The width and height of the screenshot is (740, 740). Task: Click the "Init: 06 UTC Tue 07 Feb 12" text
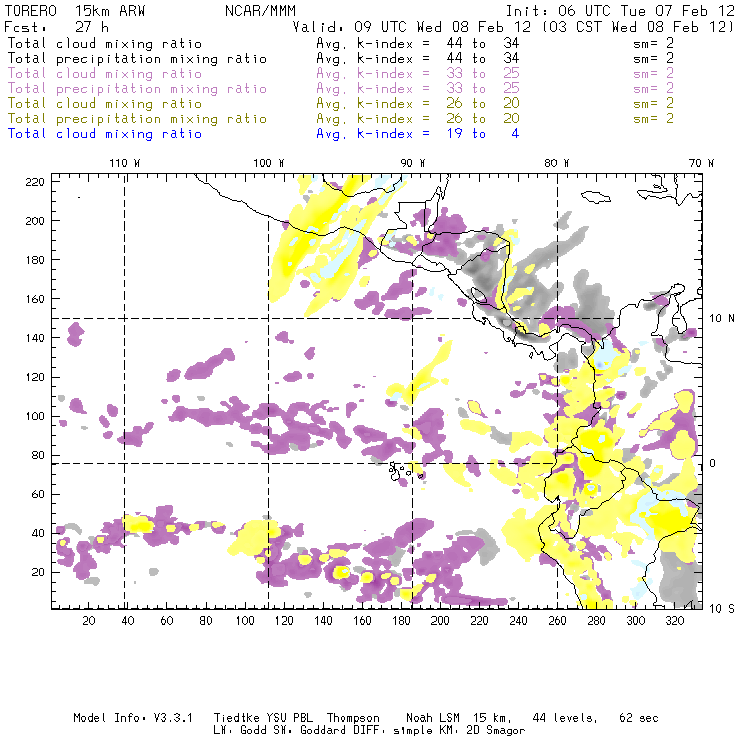(620, 11)
